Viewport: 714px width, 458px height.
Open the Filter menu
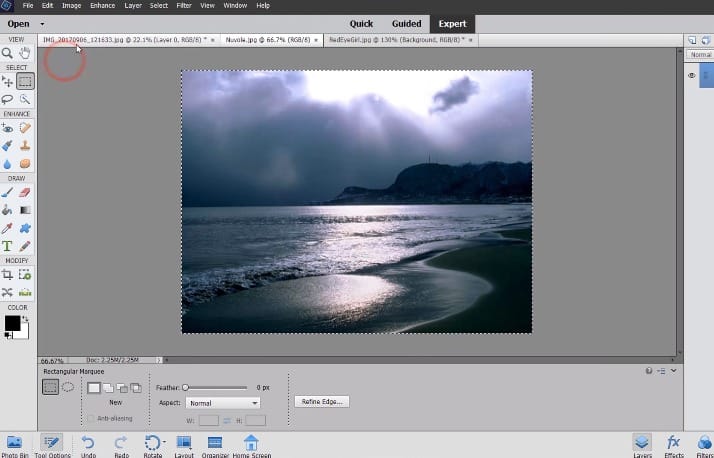pos(184,5)
